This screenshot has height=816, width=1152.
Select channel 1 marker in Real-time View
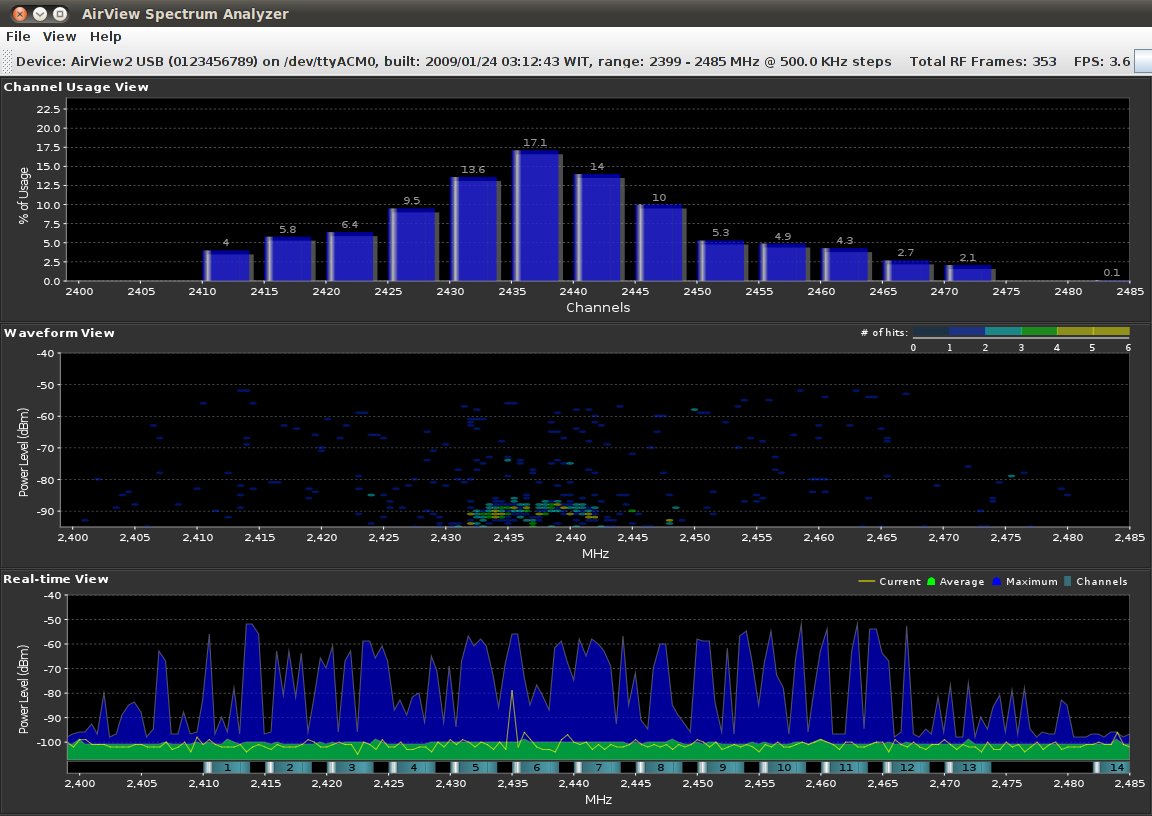coord(228,767)
